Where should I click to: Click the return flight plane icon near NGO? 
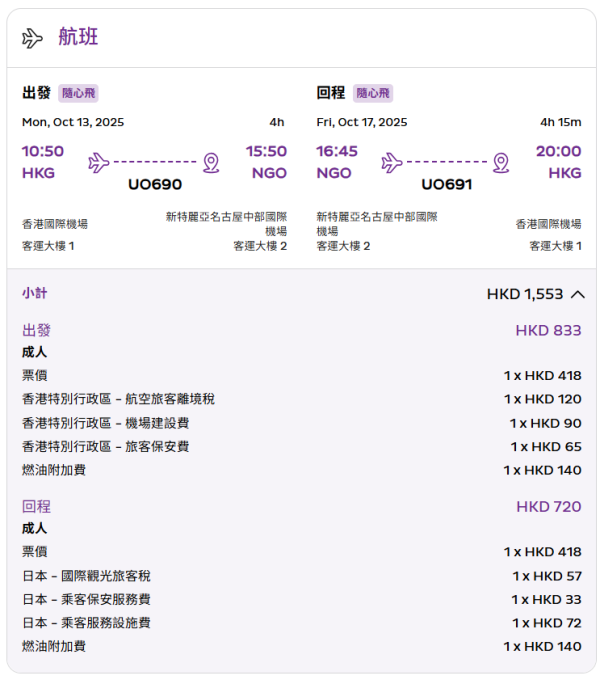pyautogui.click(x=392, y=163)
